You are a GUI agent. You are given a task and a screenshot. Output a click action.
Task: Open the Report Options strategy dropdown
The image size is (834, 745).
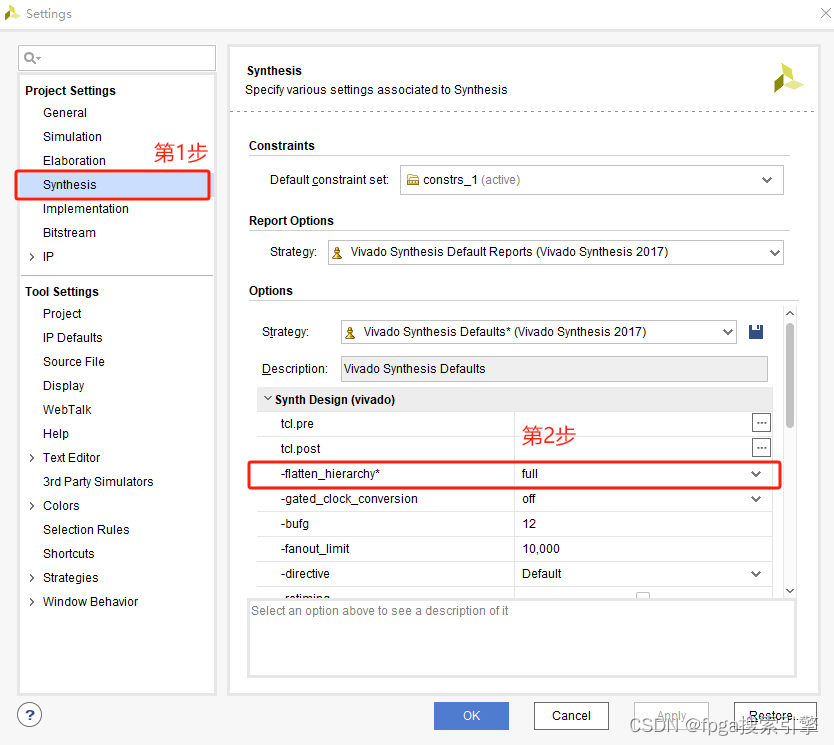(555, 252)
